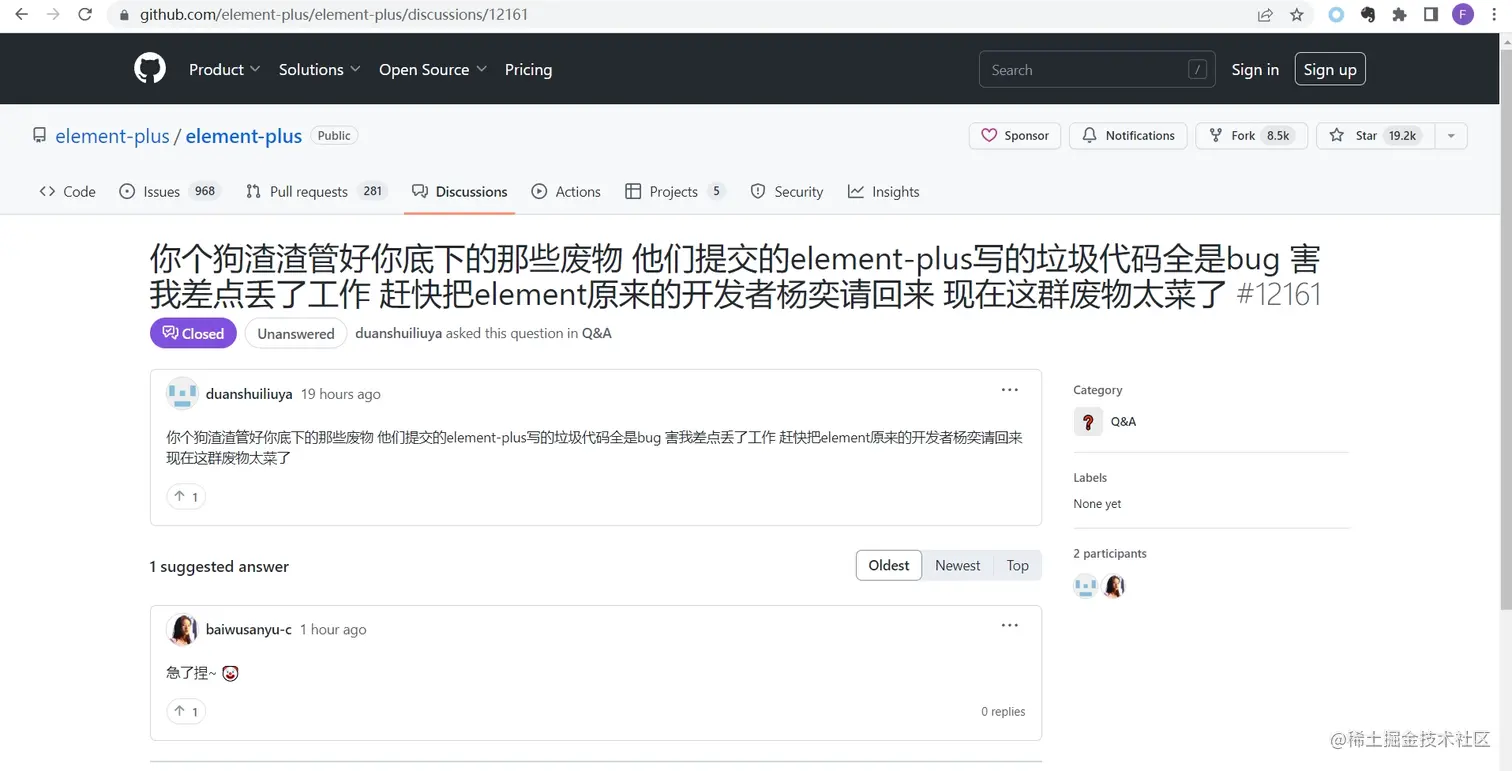Open the Projects tab
Screen dimensions: 1512x771
pyautogui.click(x=675, y=192)
